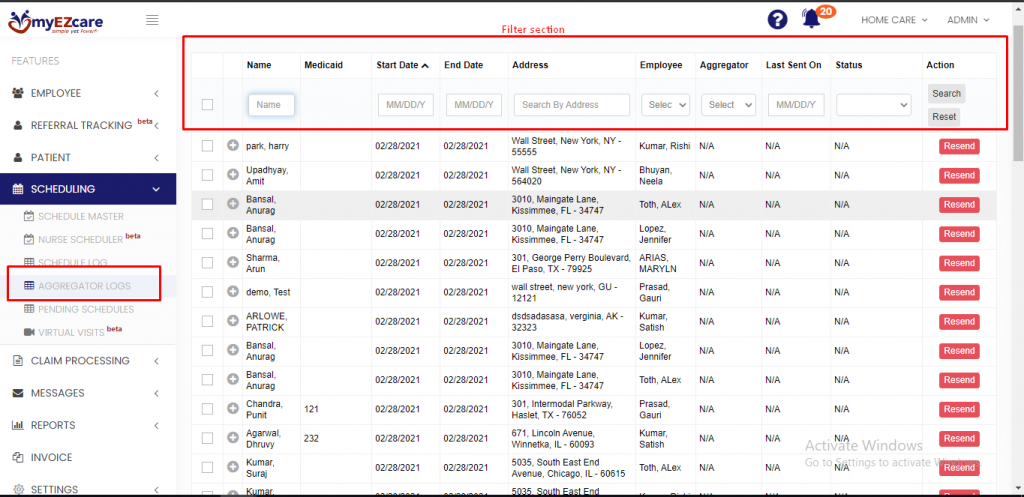Check the box for park, harry row
The image size is (1024, 497).
[x=207, y=146]
